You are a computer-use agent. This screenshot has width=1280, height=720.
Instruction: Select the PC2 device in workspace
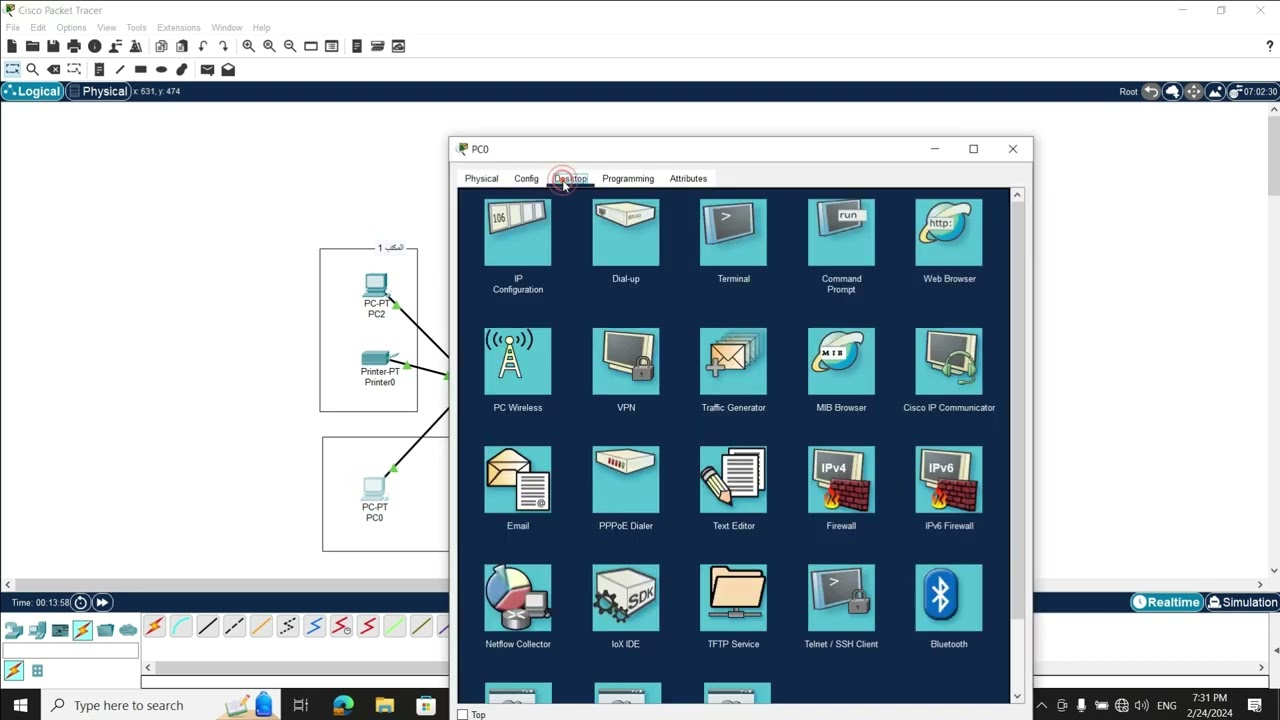pyautogui.click(x=376, y=295)
